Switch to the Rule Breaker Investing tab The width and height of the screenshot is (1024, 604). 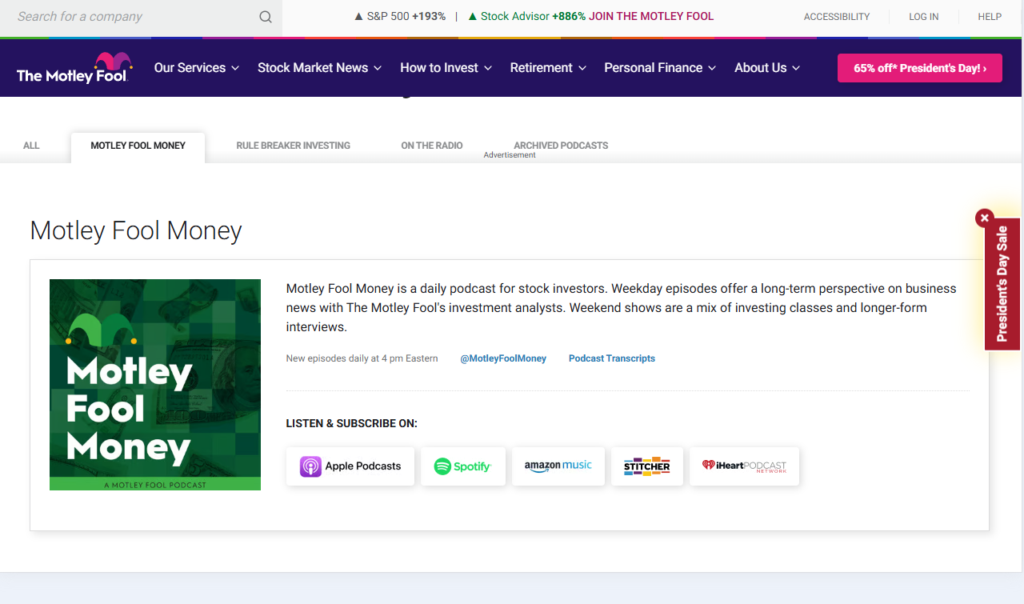[292, 145]
